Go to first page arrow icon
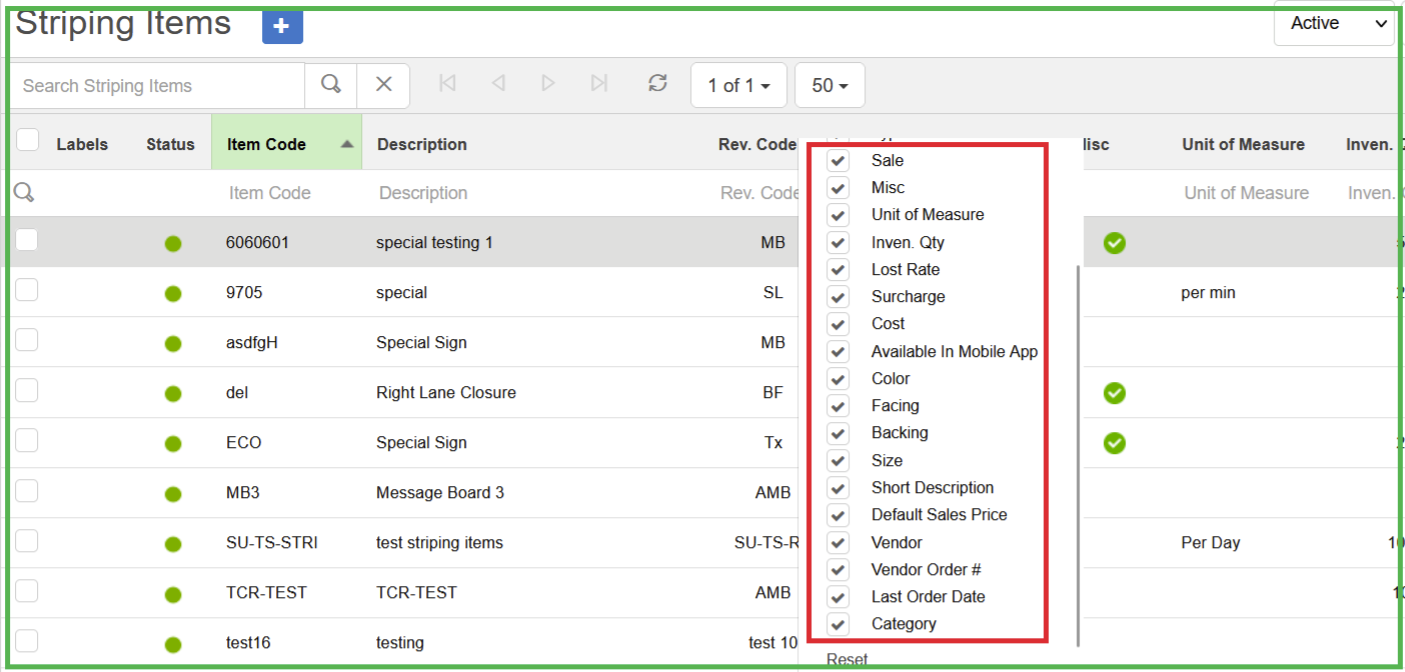The image size is (1405, 672). click(x=448, y=84)
